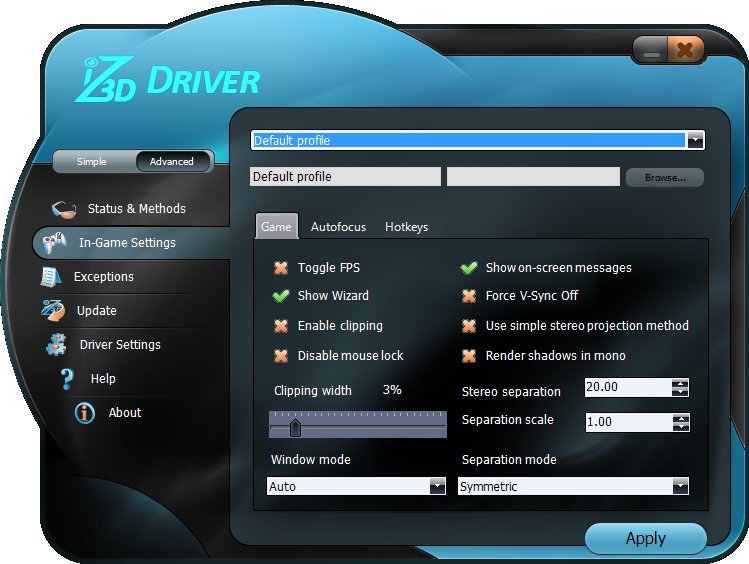This screenshot has width=749, height=564.
Task: Click the Browse... button
Action: tap(664, 177)
